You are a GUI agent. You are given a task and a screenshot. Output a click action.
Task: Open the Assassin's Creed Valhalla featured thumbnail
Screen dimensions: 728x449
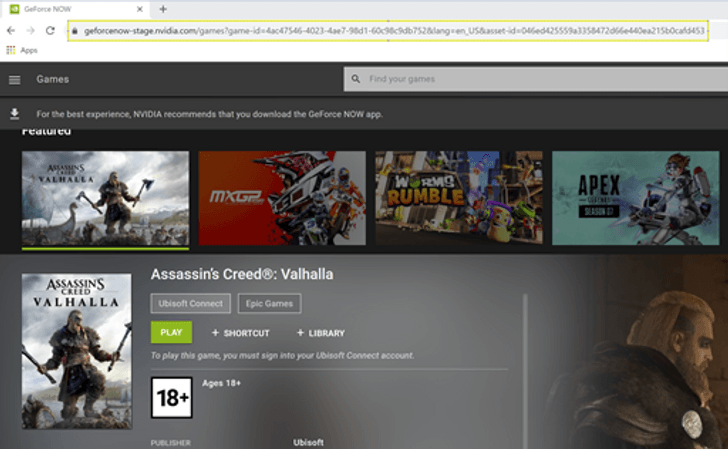click(105, 198)
